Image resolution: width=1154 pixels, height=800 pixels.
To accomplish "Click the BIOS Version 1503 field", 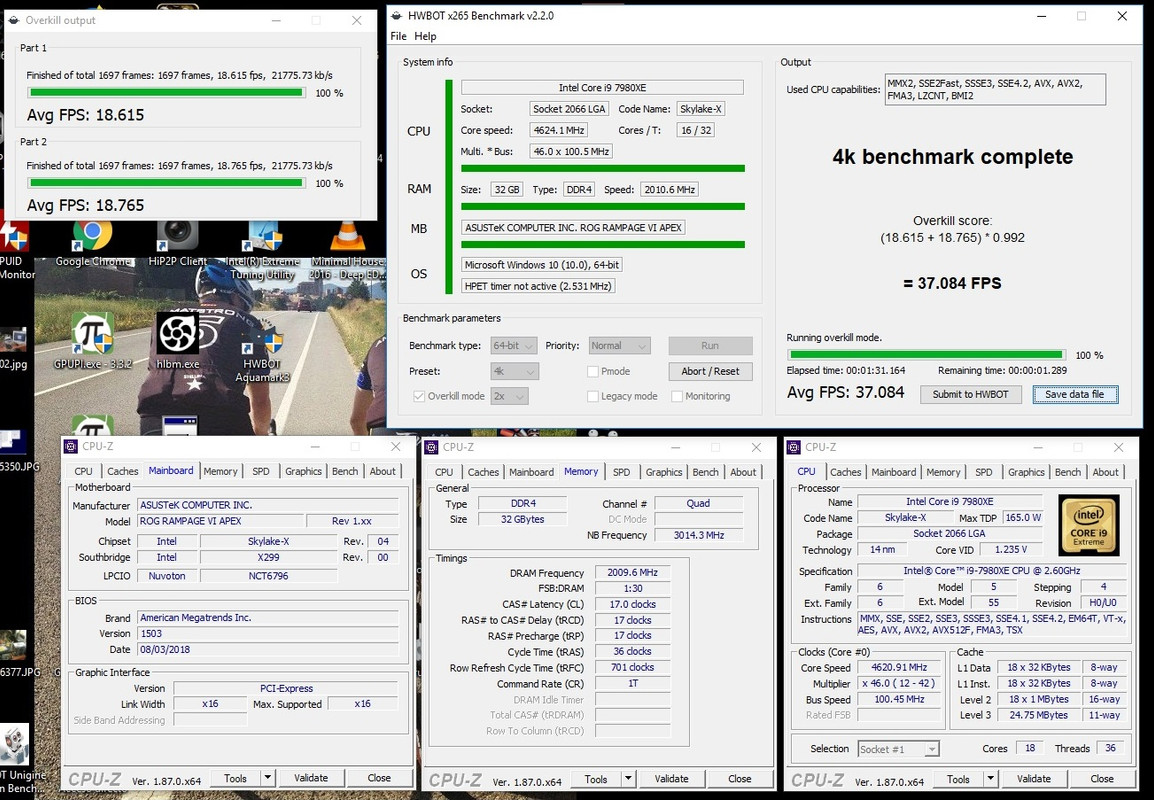I will [x=269, y=633].
